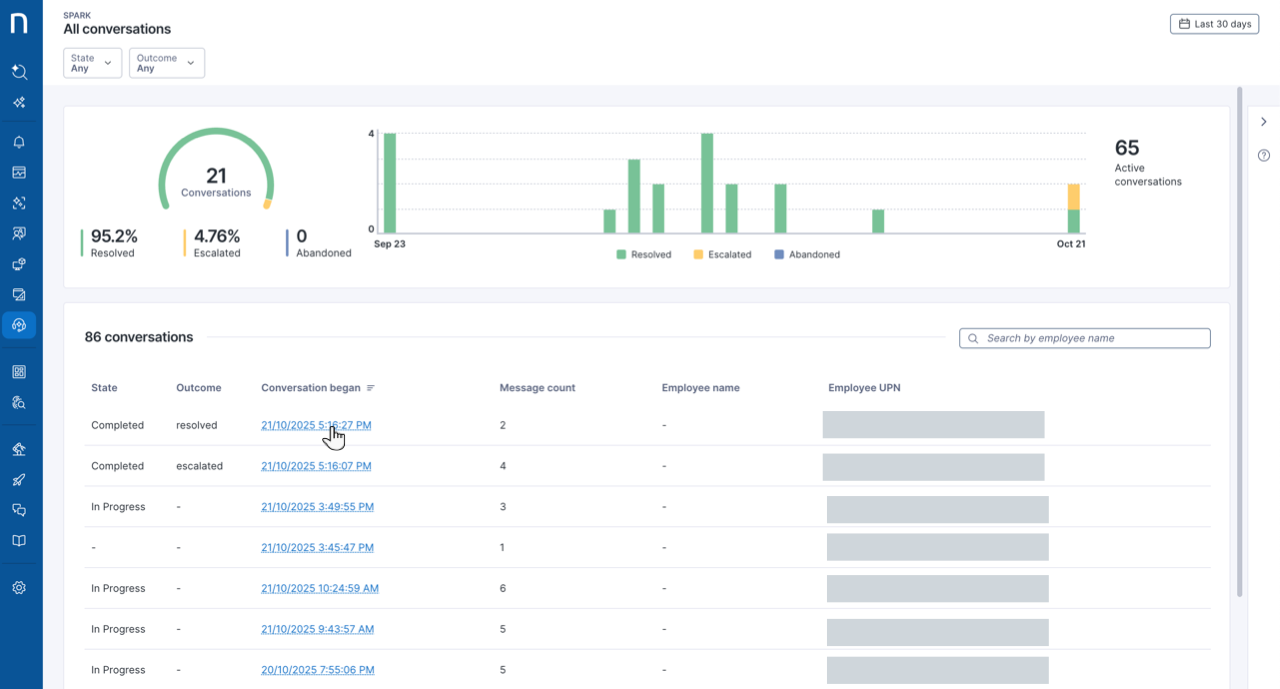This screenshot has width=1280, height=689.
Task: Expand the right side panel chevron
Action: [1264, 122]
